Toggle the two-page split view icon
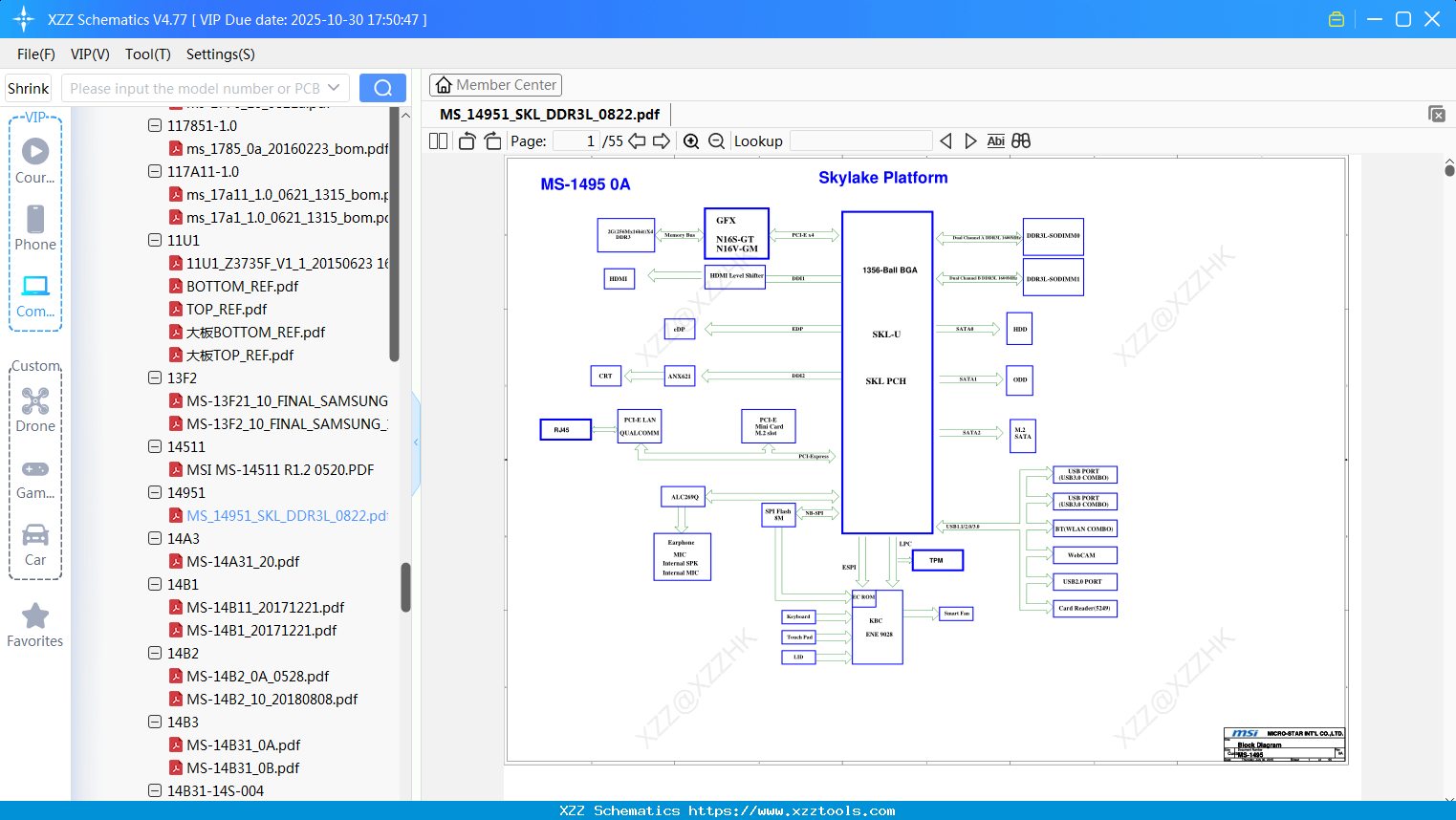The height and width of the screenshot is (820, 1456). click(438, 140)
